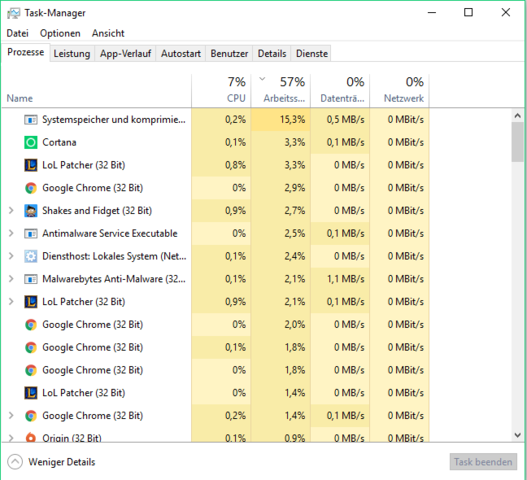Viewport: 527px width, 480px height.
Task: Click the Diensthost gear icon
Action: point(31,256)
